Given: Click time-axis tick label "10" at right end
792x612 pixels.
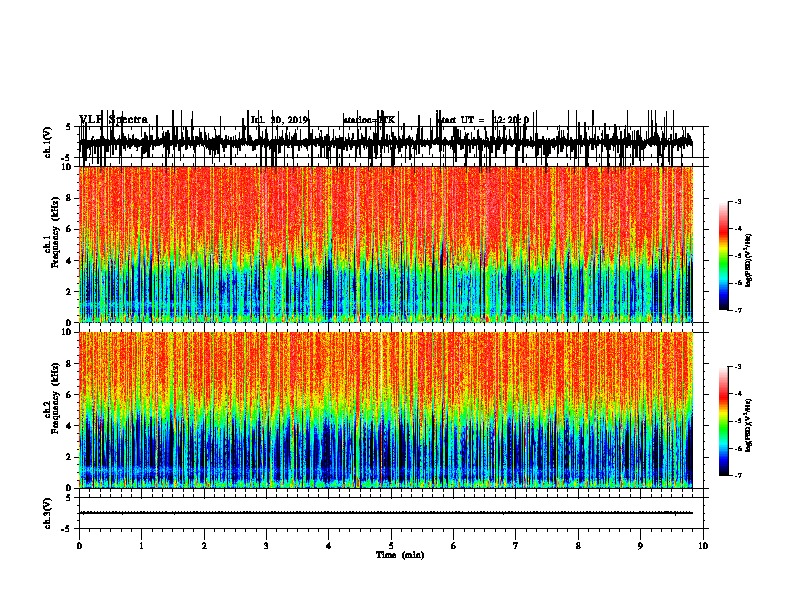Looking at the screenshot, I should [703, 546].
